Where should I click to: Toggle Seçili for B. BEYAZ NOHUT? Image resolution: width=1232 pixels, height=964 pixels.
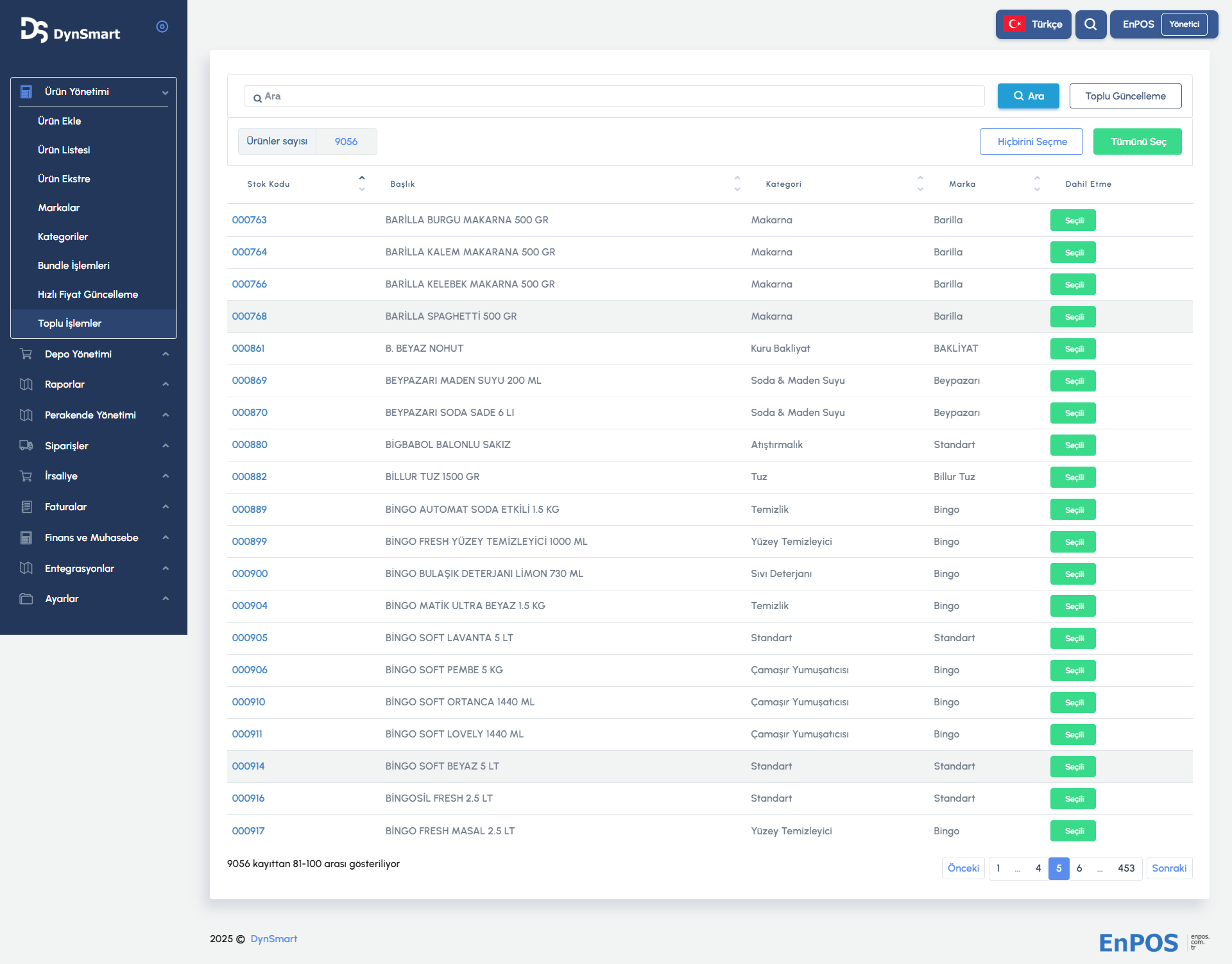[1073, 349]
